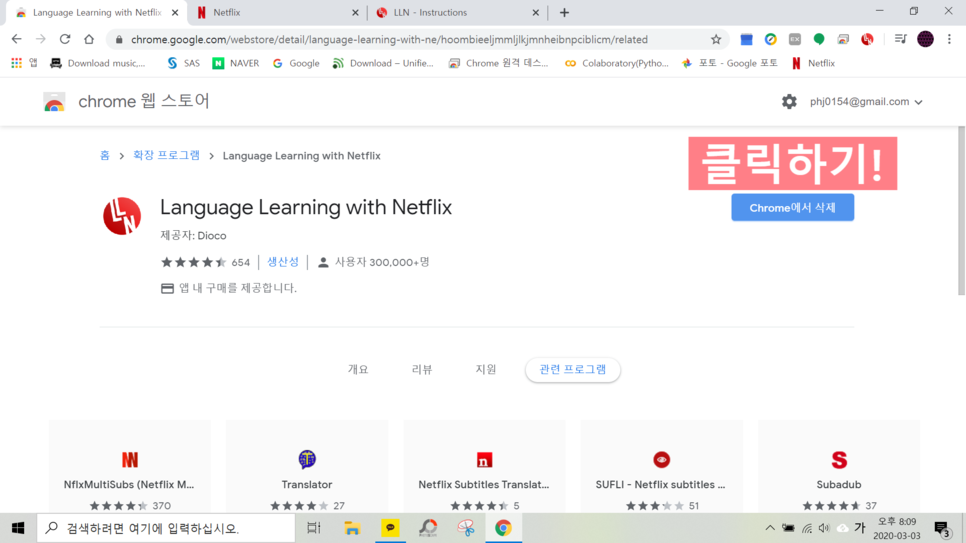This screenshot has height=543, width=966.
Task: Click Language Learning with Netflix logo icon
Action: coord(122,216)
